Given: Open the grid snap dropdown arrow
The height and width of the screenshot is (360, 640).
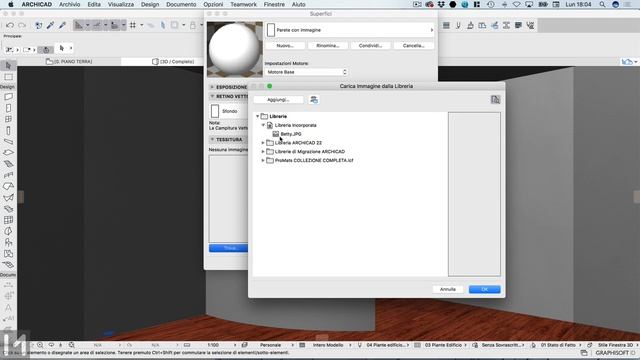Looking at the screenshot, I should [142, 25].
